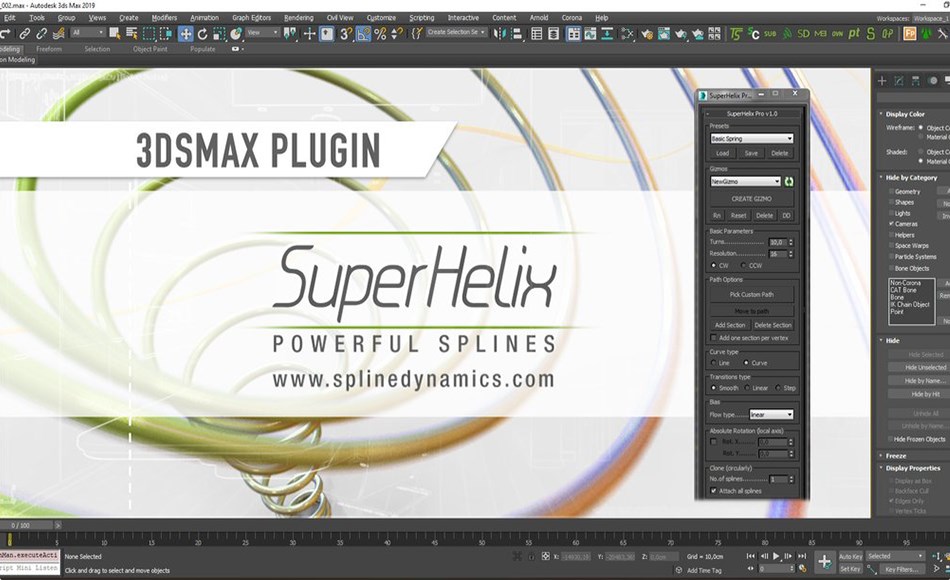Enable the Attach all splines checkbox
Image resolution: width=950 pixels, height=580 pixels.
(716, 490)
